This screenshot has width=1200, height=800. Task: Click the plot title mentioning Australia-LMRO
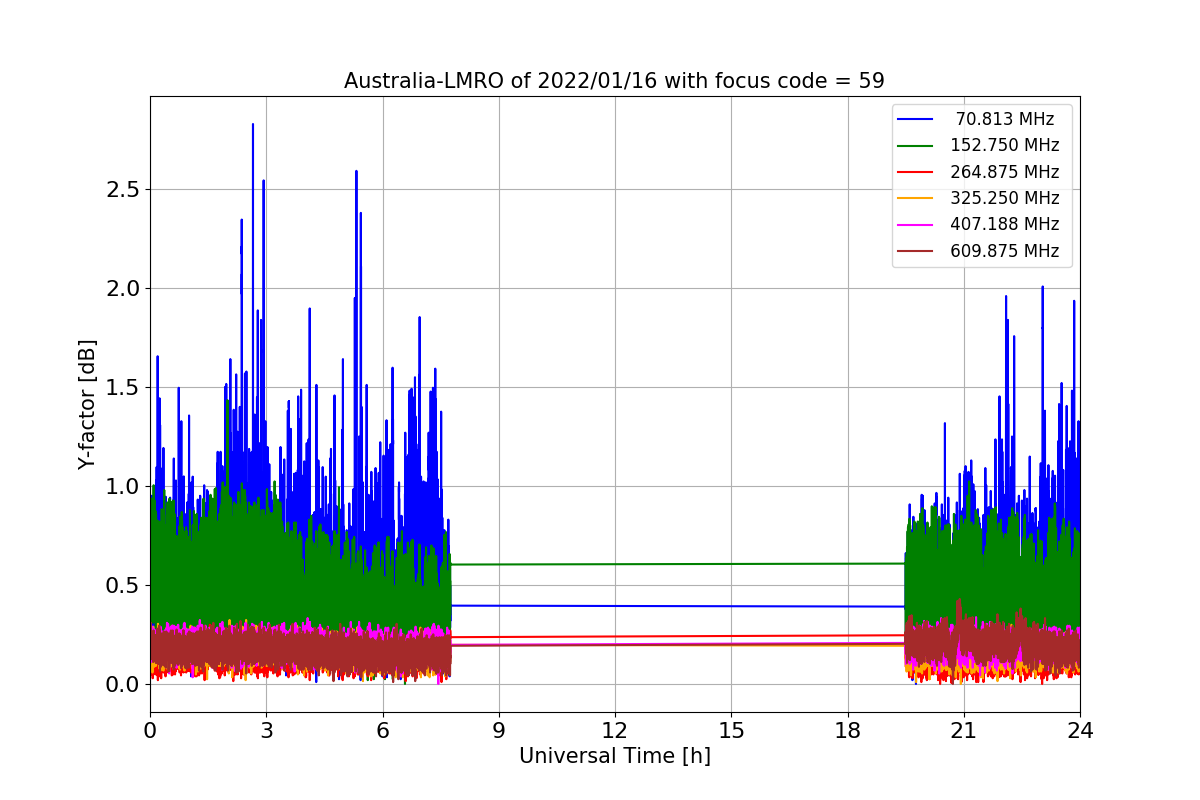tap(614, 81)
